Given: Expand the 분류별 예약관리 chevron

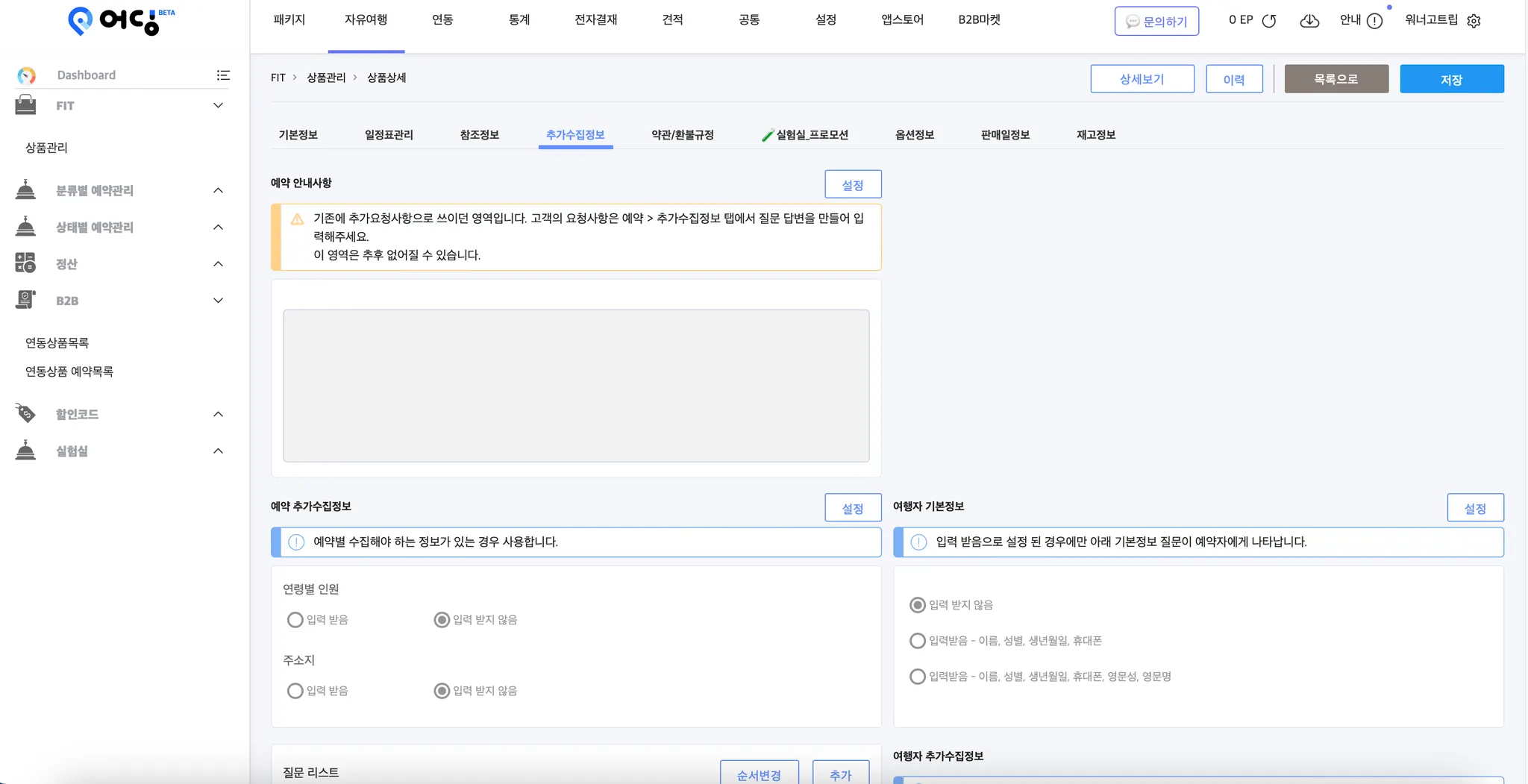Looking at the screenshot, I should (218, 190).
